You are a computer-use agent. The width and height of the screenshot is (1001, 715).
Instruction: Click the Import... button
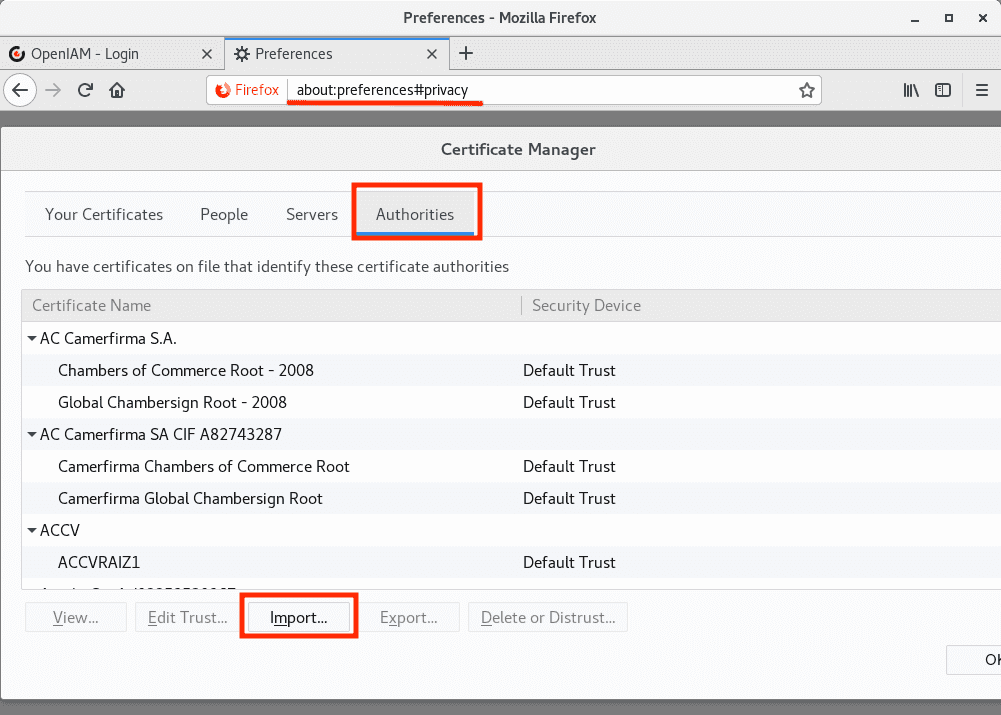tap(299, 618)
